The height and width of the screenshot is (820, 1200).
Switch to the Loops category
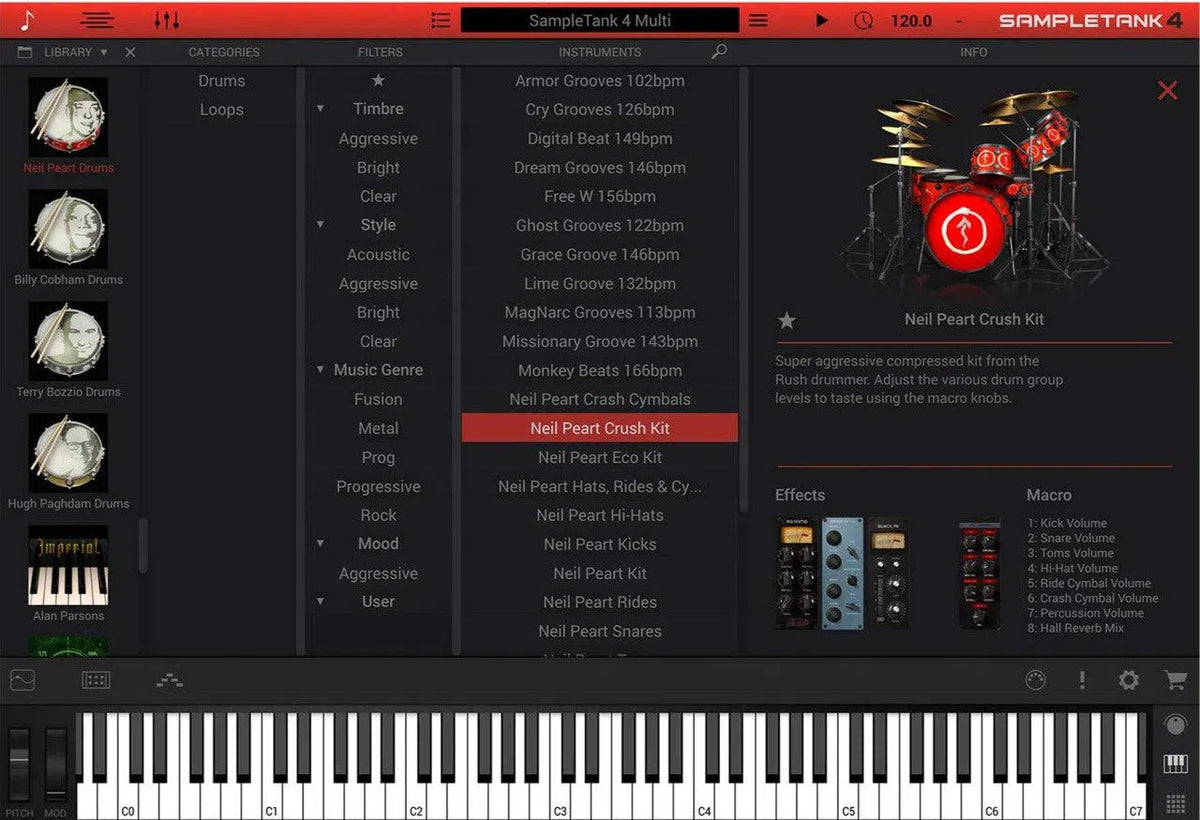coord(222,109)
